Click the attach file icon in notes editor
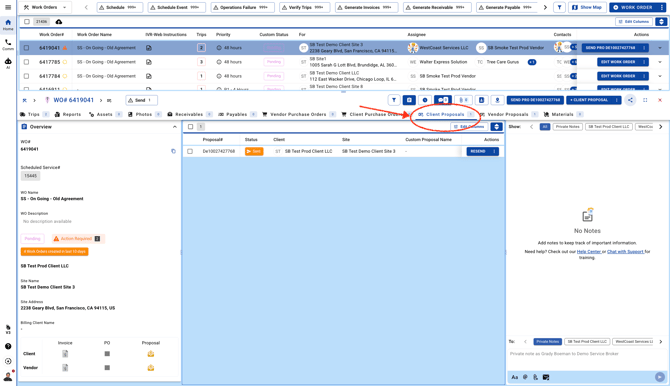670x386 pixels. [x=535, y=377]
